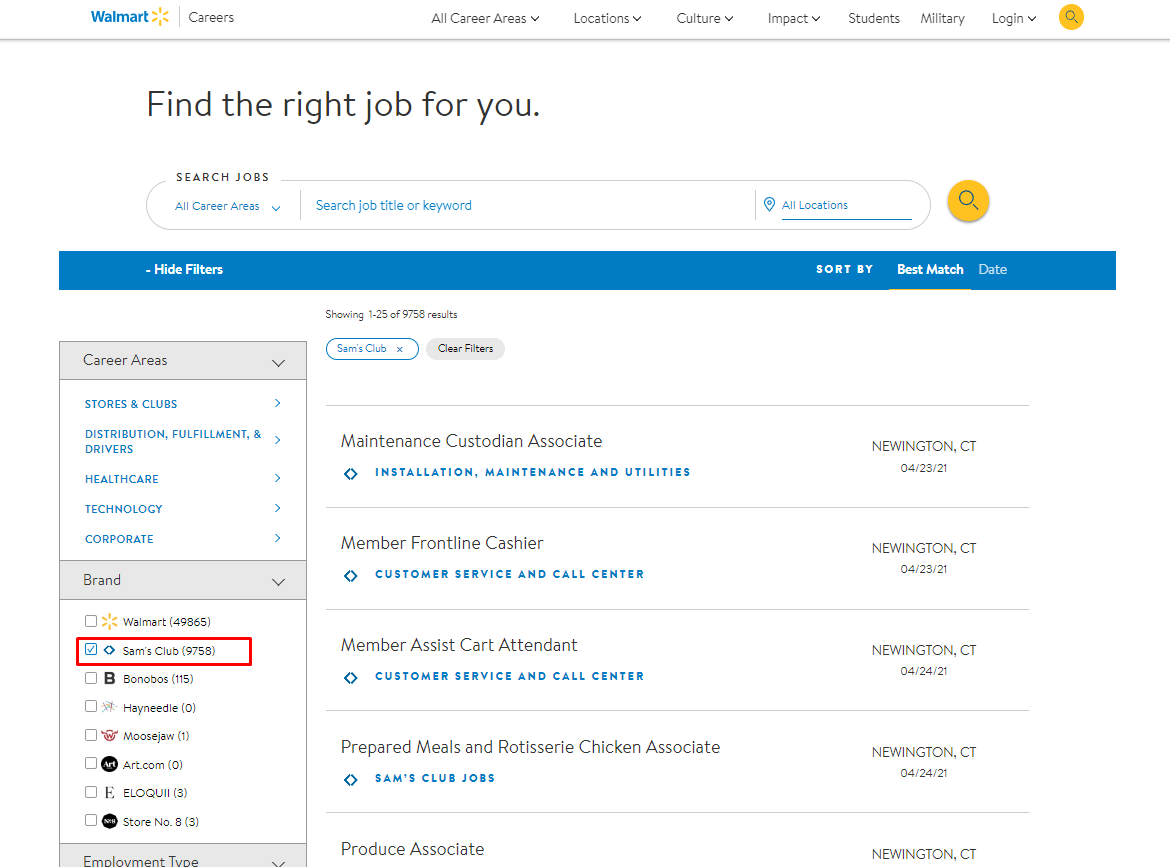Image resolution: width=1170 pixels, height=867 pixels.
Task: Expand Distribution, Fulfillment, & Drivers area
Action: [183, 441]
